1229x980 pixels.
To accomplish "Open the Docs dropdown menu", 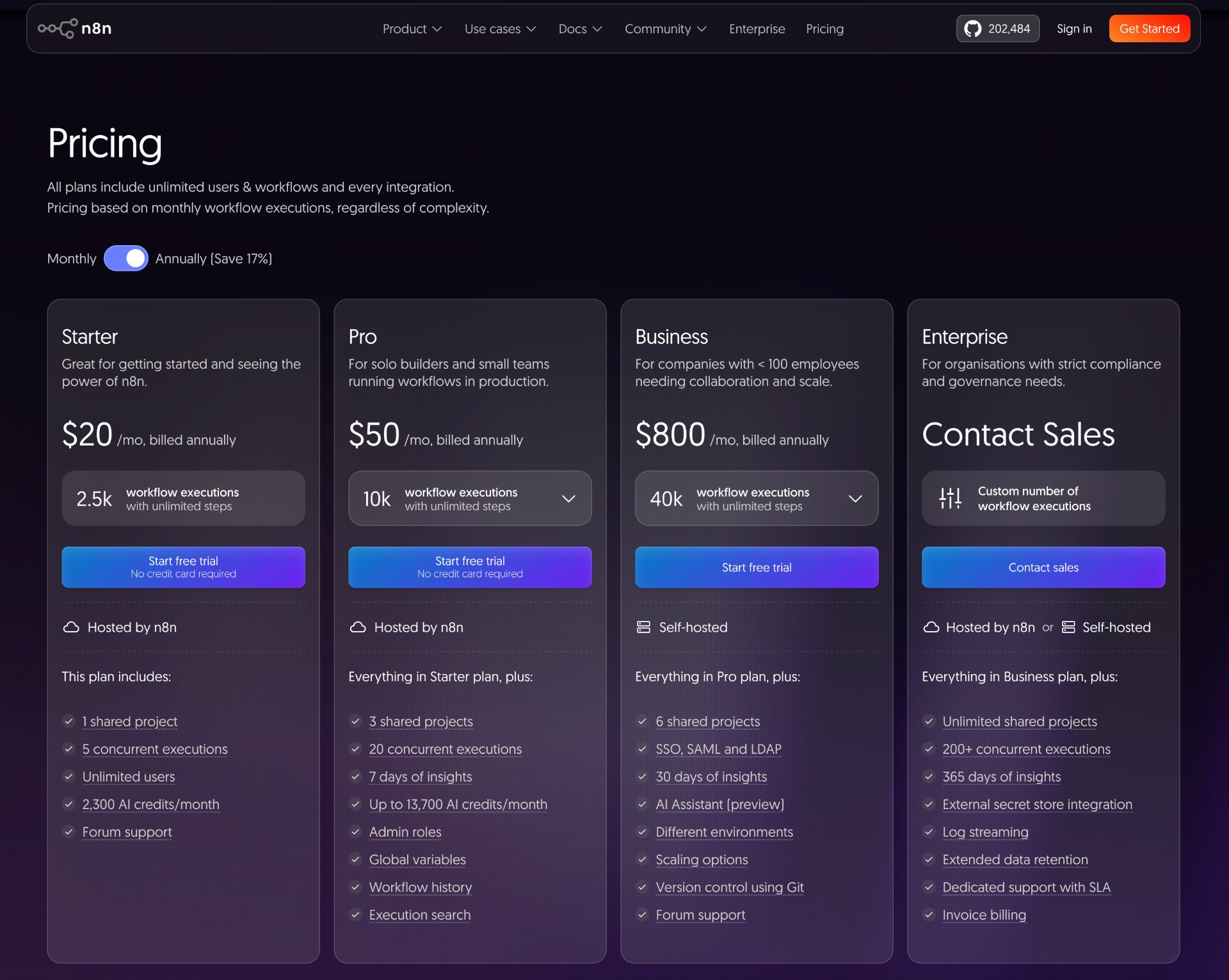I will coord(580,29).
